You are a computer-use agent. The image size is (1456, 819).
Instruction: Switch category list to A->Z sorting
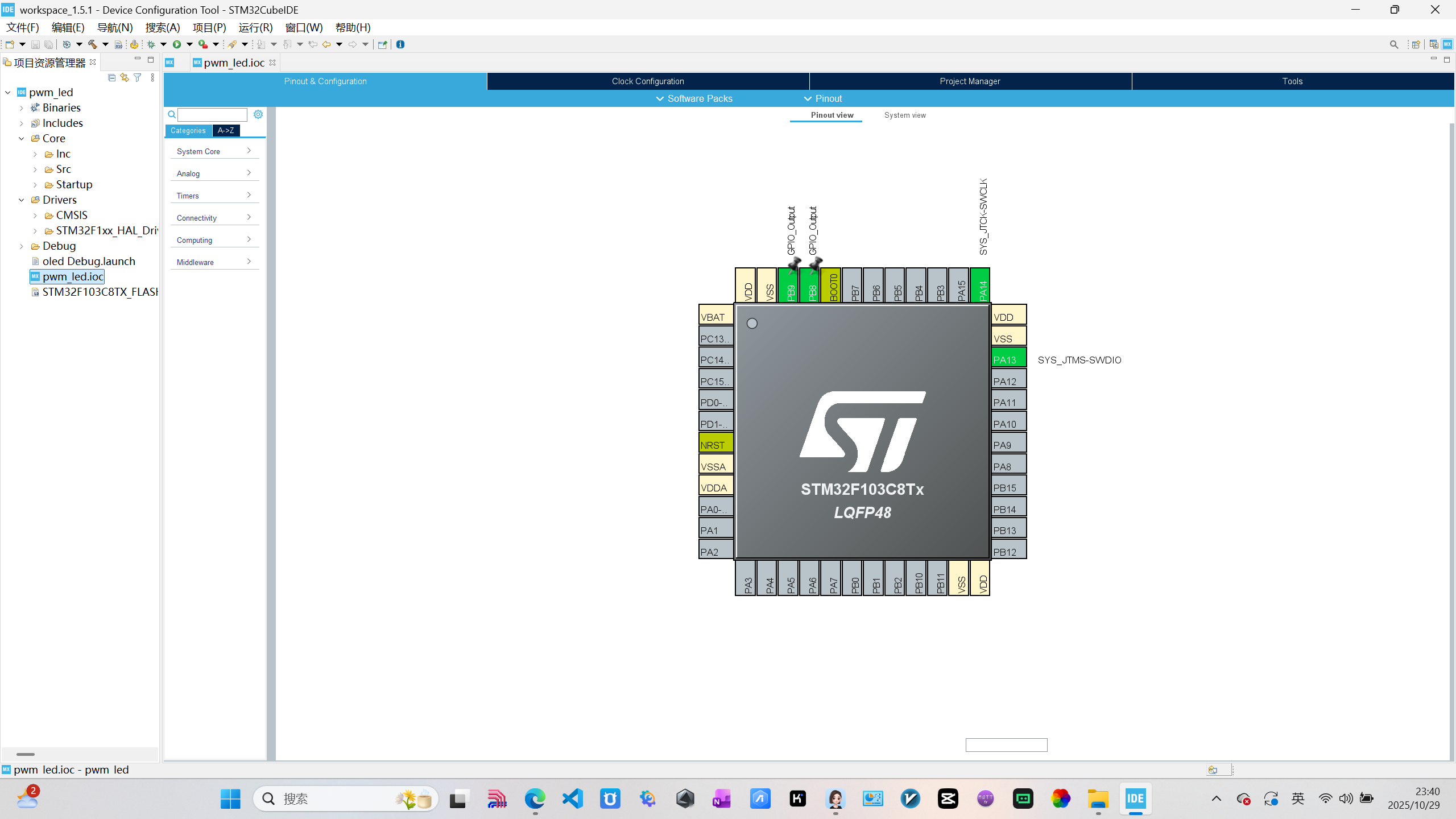pyautogui.click(x=226, y=131)
